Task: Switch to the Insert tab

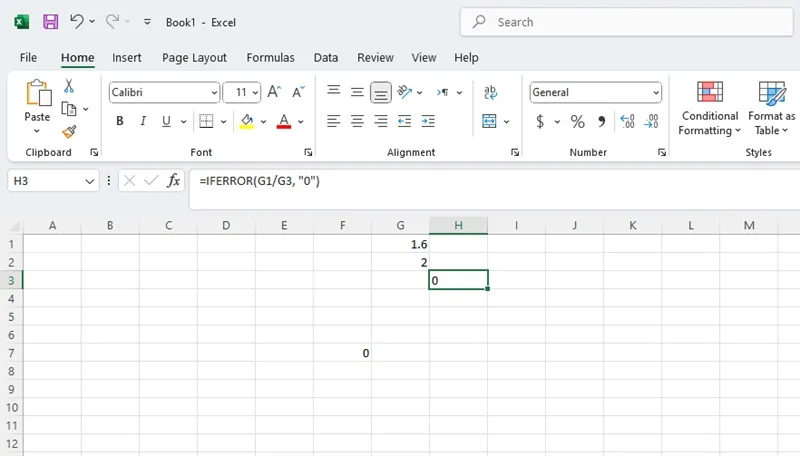Action: pos(127,58)
